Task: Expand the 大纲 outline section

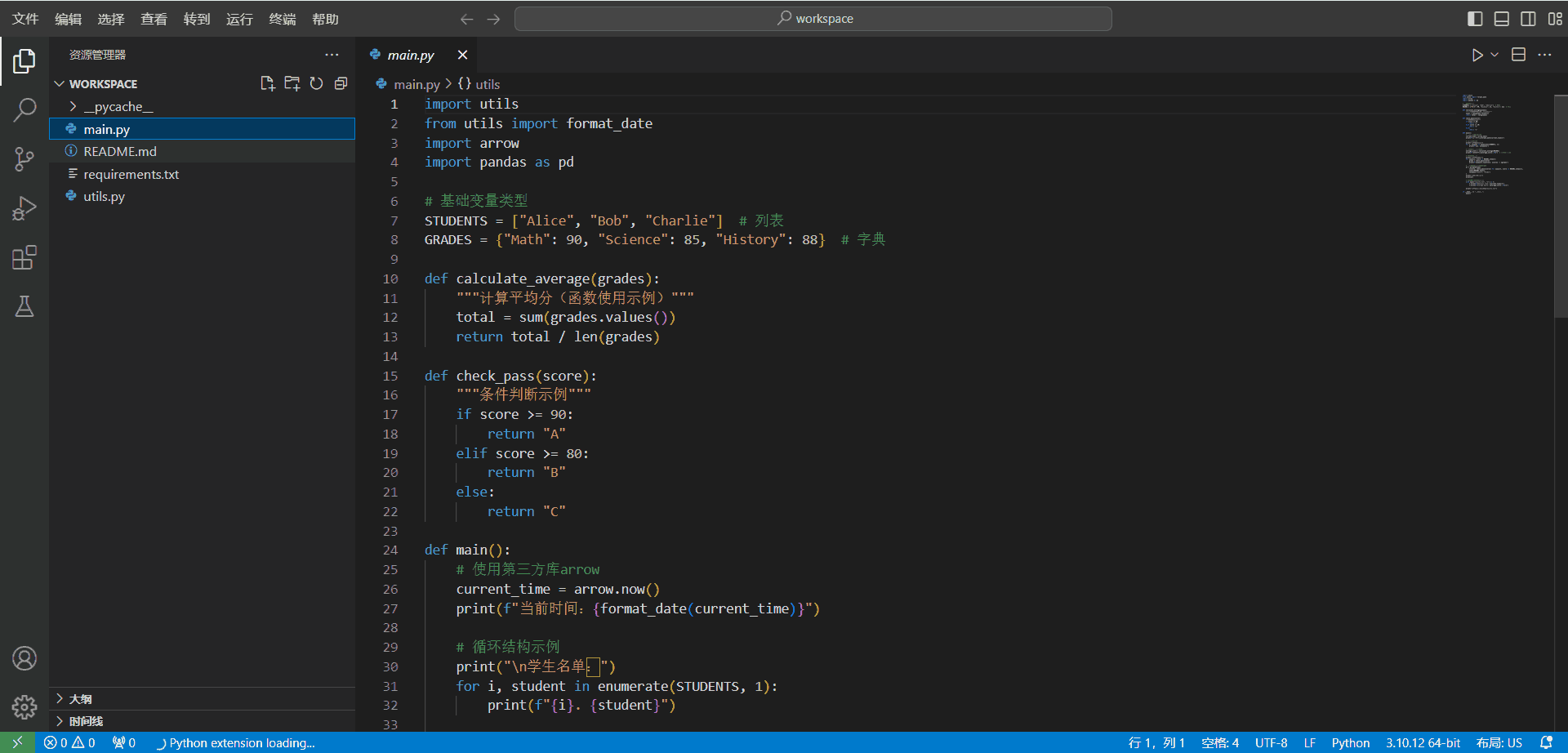Action: point(80,699)
